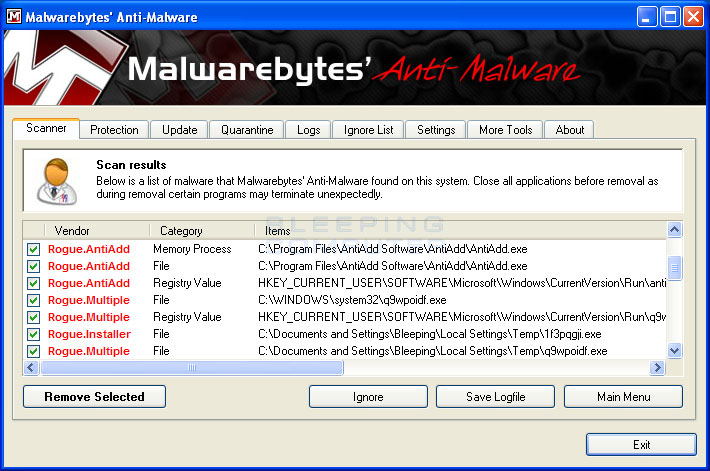Click the Remove Selected button
The width and height of the screenshot is (710, 471).
tap(94, 397)
